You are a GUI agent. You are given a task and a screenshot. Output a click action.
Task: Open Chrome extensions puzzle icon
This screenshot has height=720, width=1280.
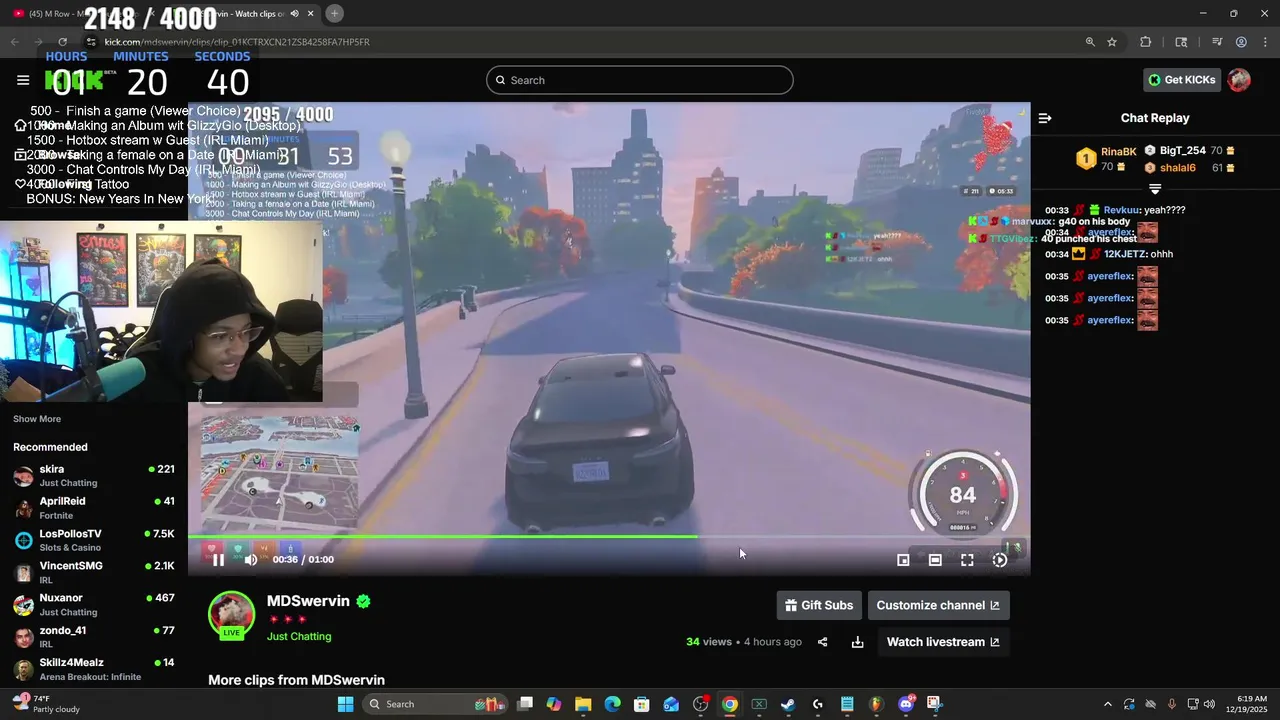1146,42
